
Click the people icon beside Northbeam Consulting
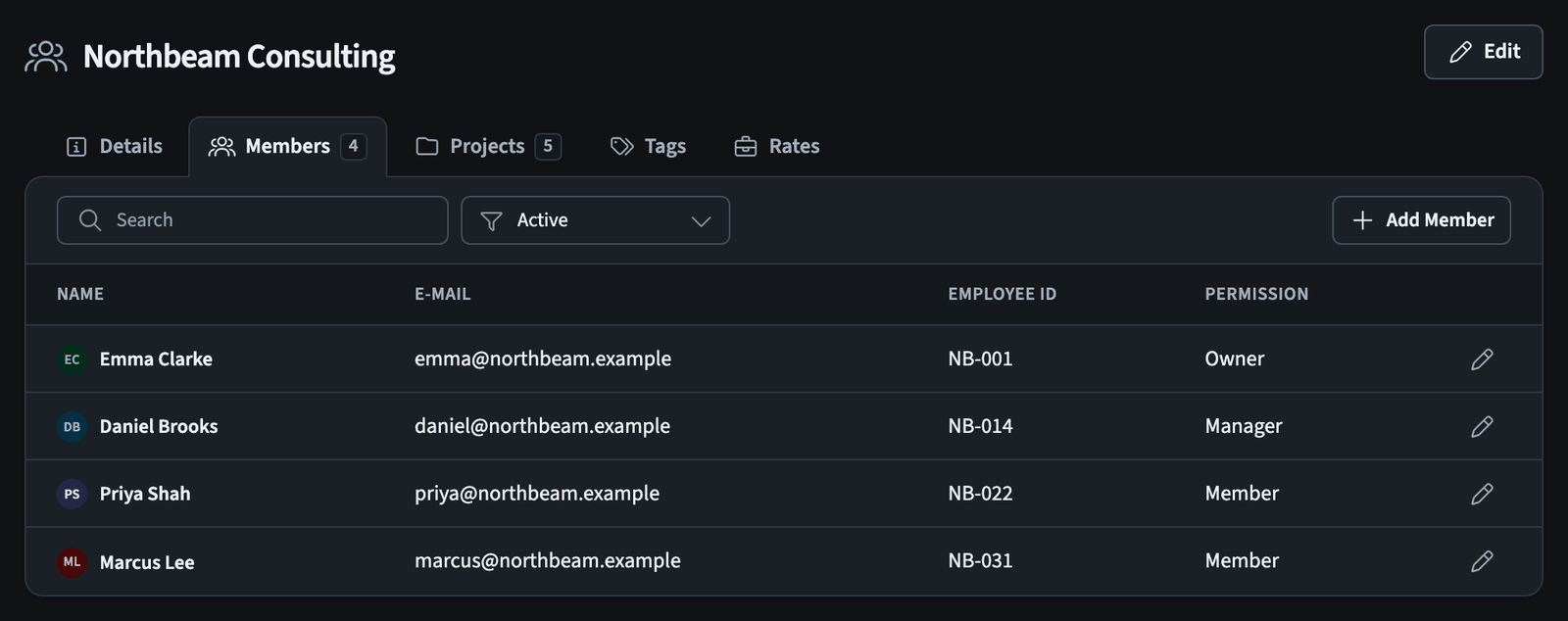pyautogui.click(x=46, y=57)
